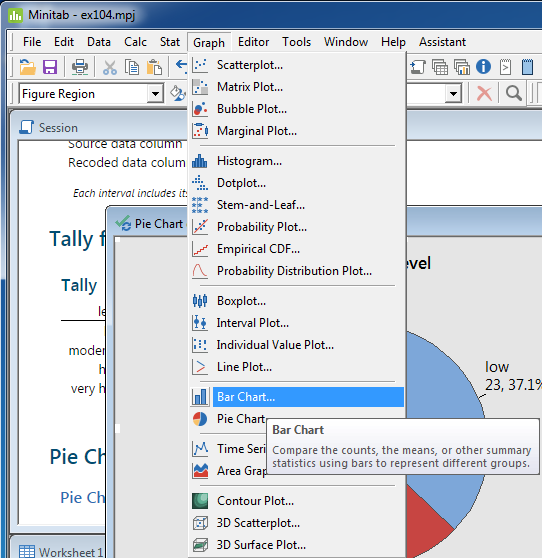Click the Open Project folder icon
The height and width of the screenshot is (558, 542).
pyautogui.click(x=27, y=67)
